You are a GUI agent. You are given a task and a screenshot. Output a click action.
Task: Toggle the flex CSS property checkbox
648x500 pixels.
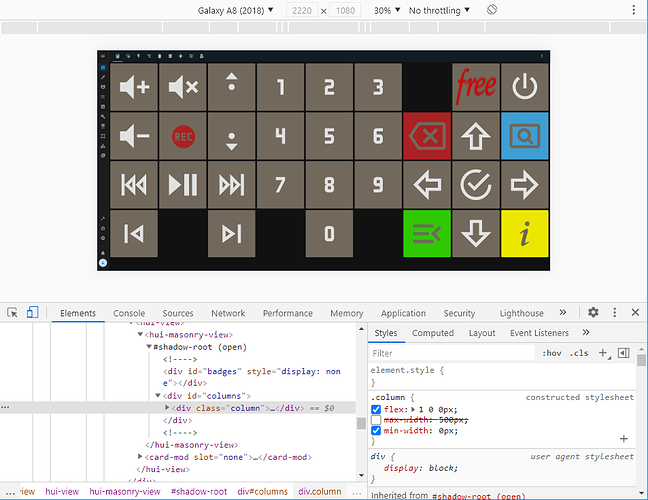[376, 410]
